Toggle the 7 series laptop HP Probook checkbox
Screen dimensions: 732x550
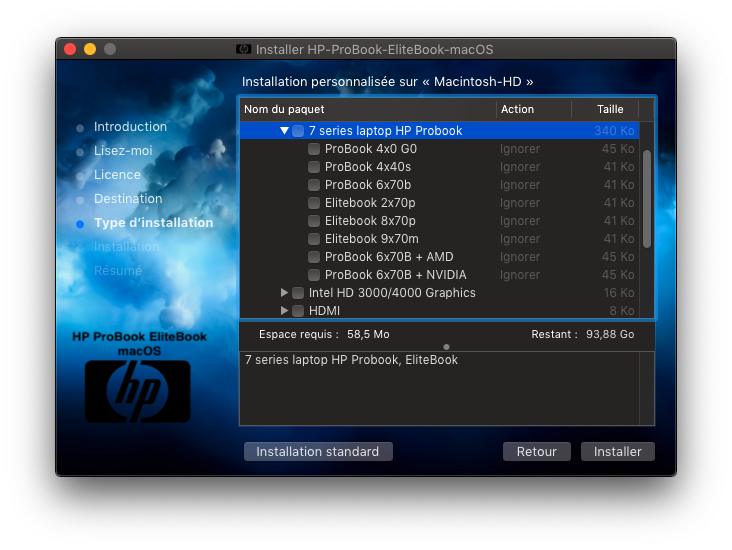coord(298,131)
